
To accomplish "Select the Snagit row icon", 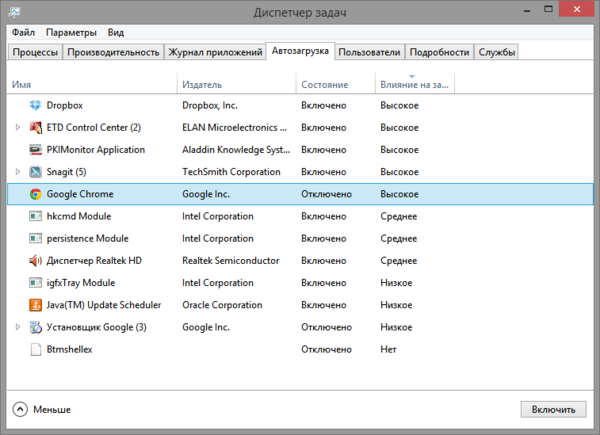I will (x=36, y=172).
